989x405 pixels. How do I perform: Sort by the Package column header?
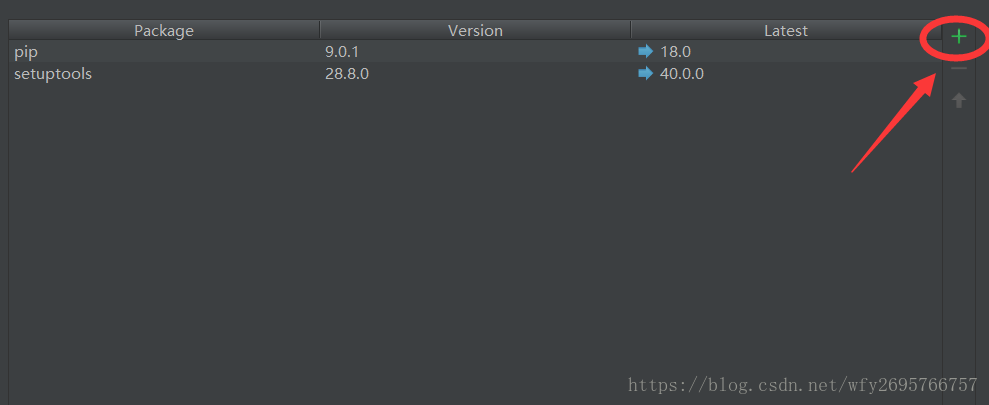pos(164,31)
